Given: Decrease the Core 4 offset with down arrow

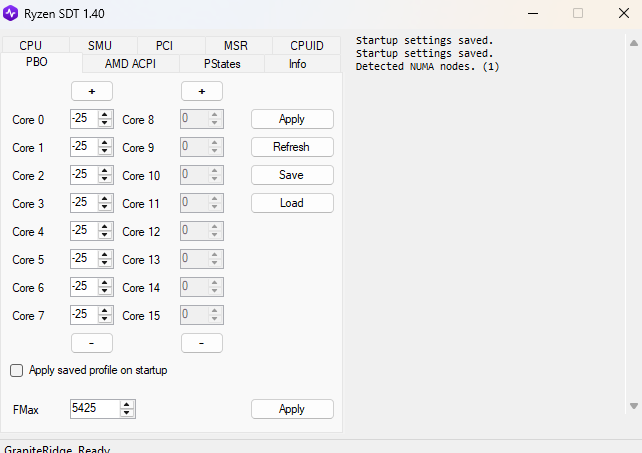Looking at the screenshot, I should click(105, 235).
